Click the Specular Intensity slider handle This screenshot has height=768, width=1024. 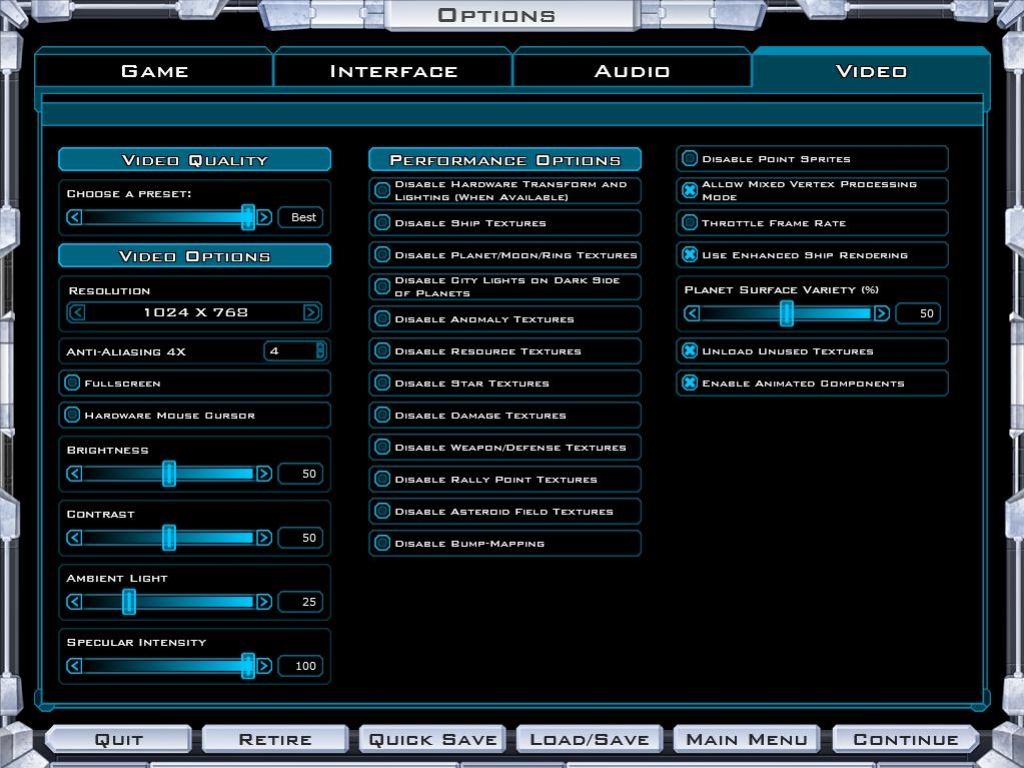coord(248,665)
